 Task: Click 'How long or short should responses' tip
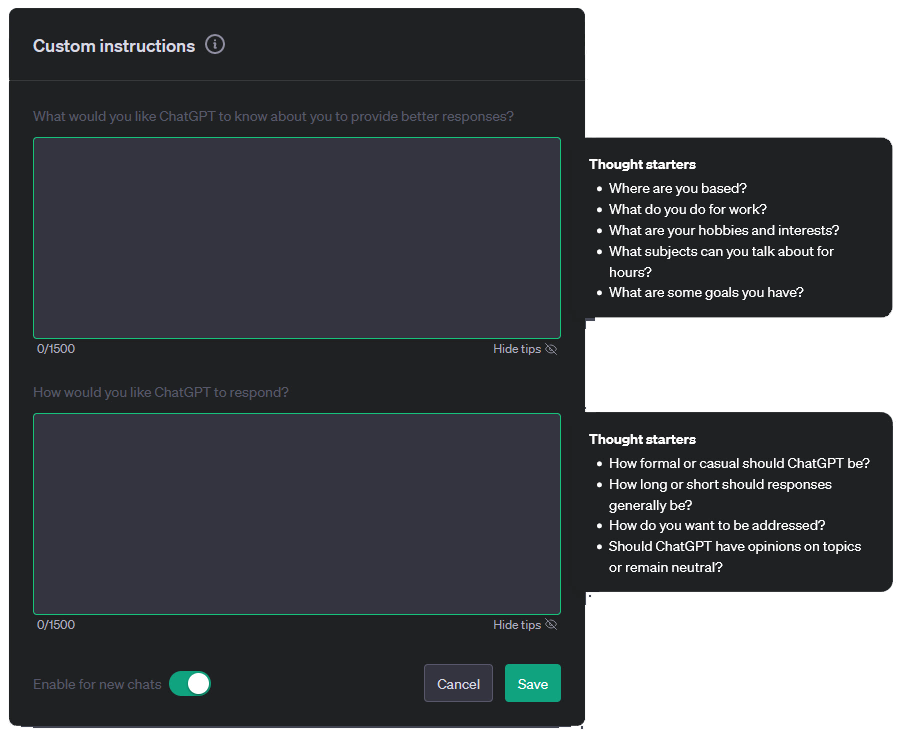coord(720,495)
